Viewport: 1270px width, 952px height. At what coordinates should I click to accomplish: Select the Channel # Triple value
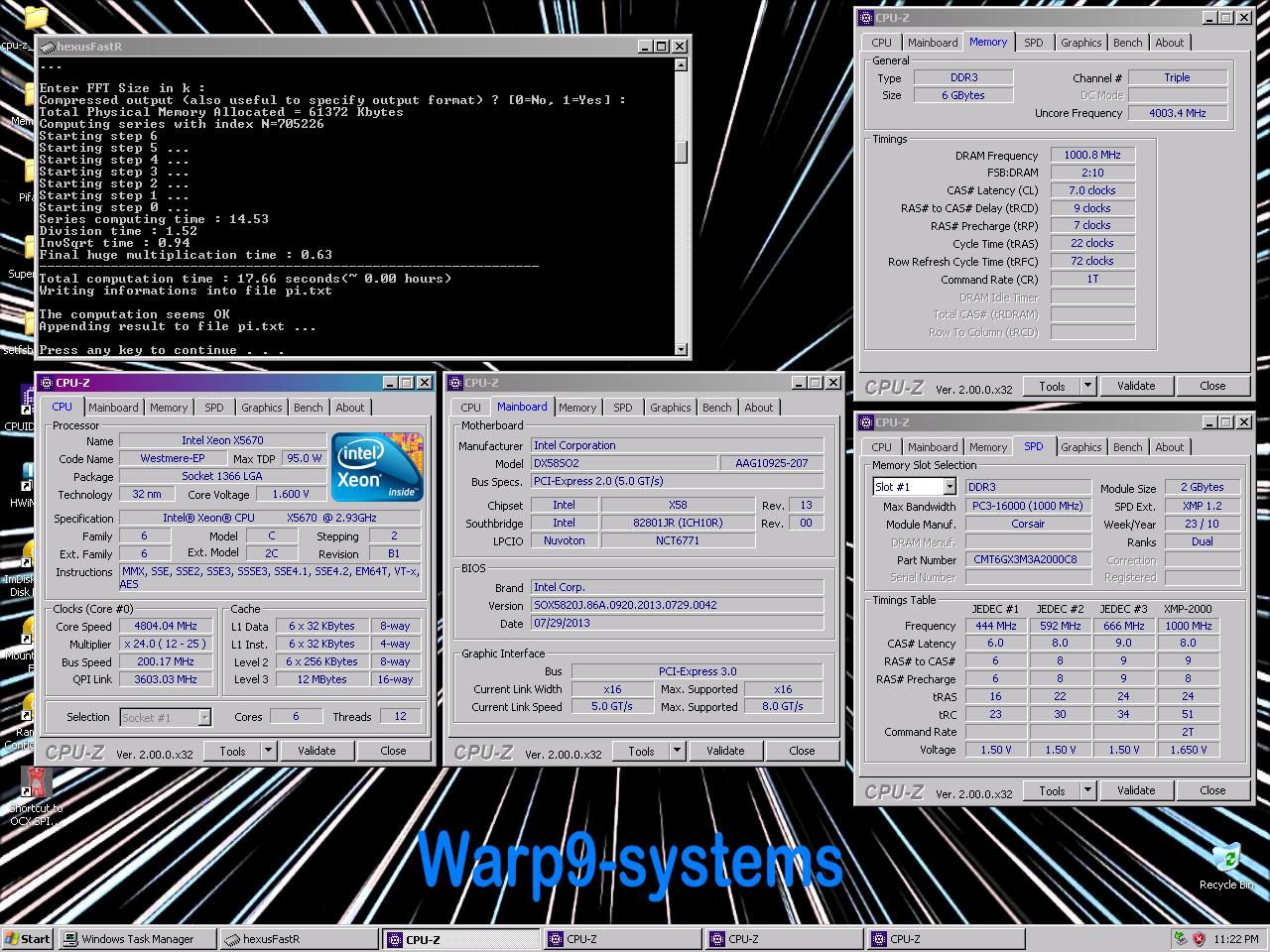[1178, 77]
